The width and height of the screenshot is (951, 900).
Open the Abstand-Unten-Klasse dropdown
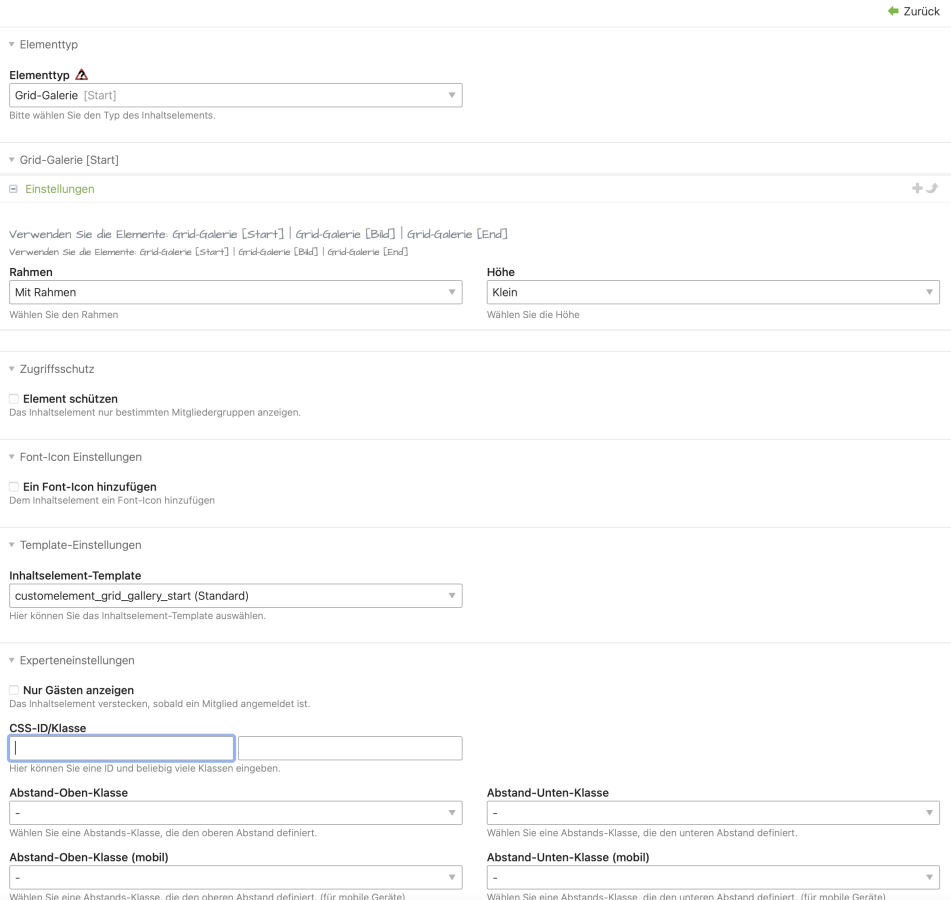coord(713,813)
